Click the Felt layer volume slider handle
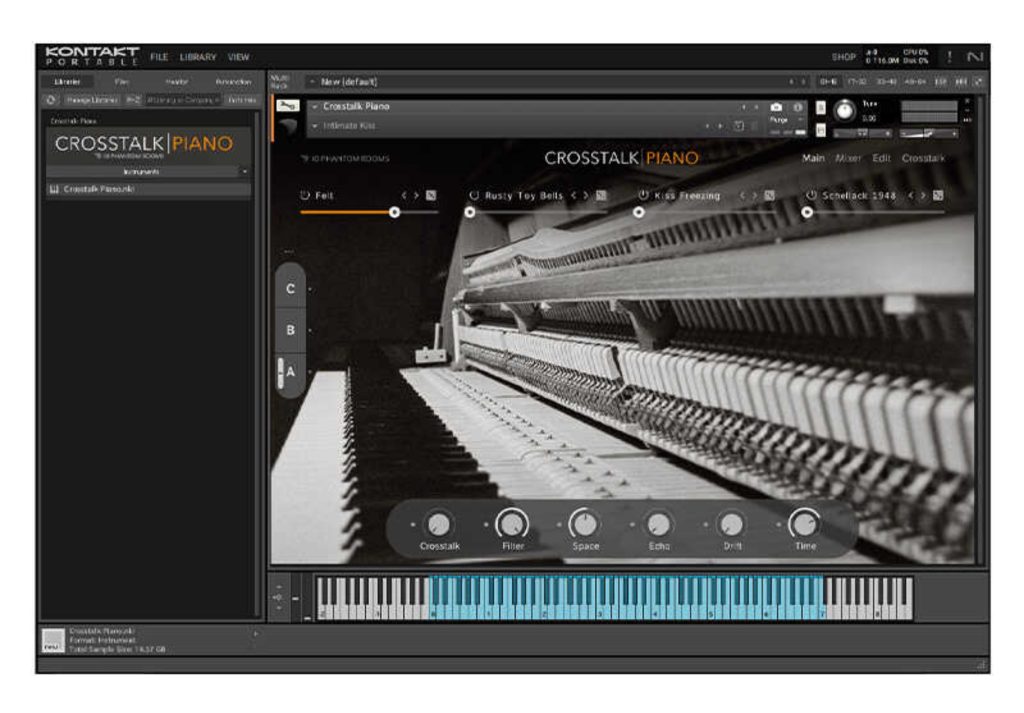The width and height of the screenshot is (1024, 713). 394,212
